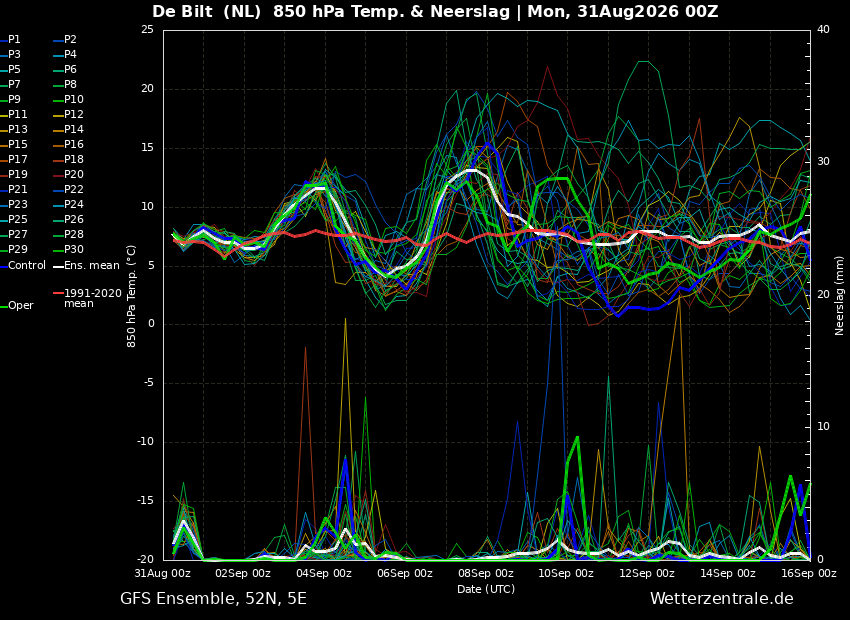
Task: Click the 15 temperature axis tick
Action: [x=147, y=148]
